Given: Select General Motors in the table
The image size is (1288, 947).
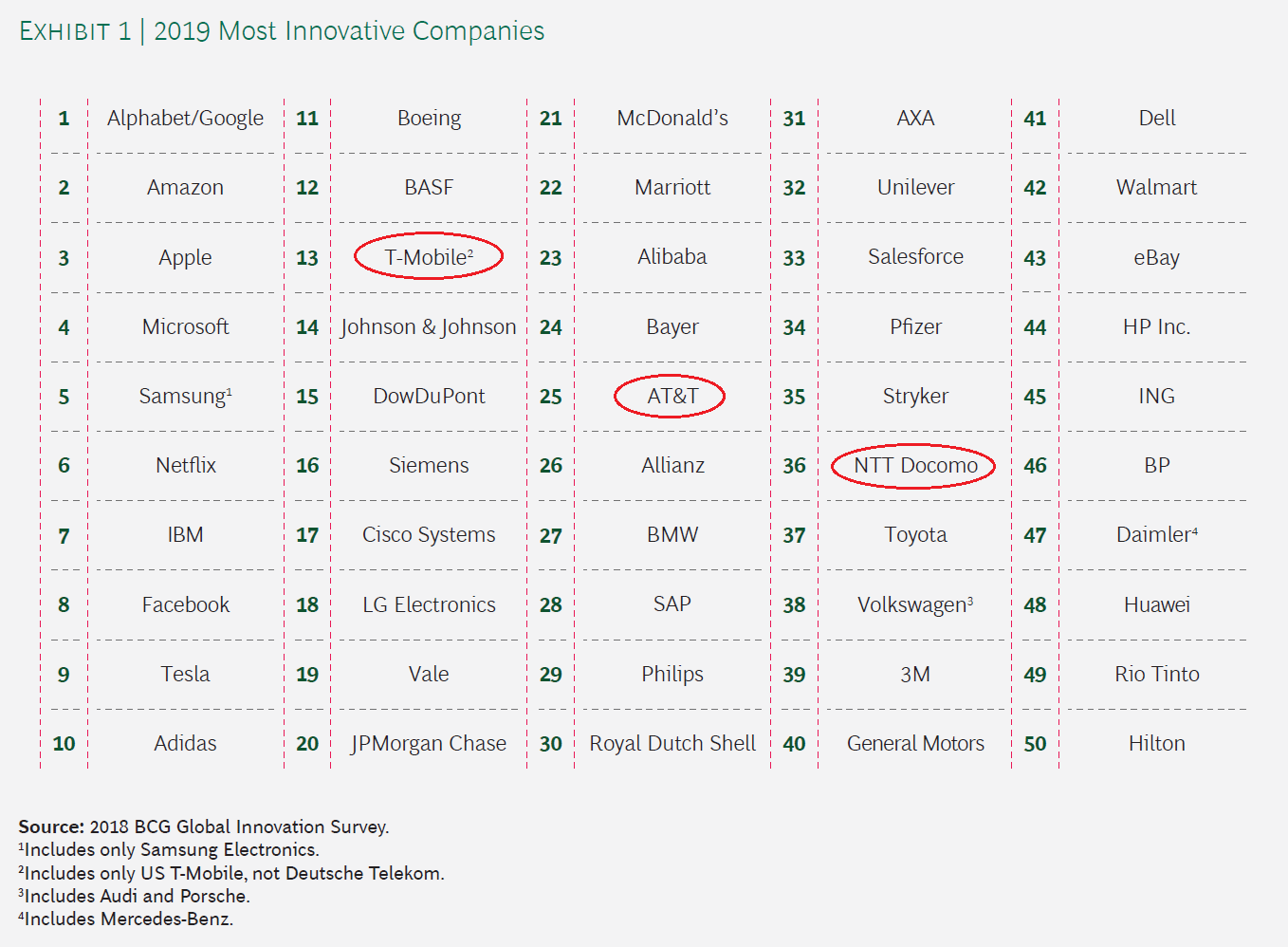Looking at the screenshot, I should click(914, 744).
